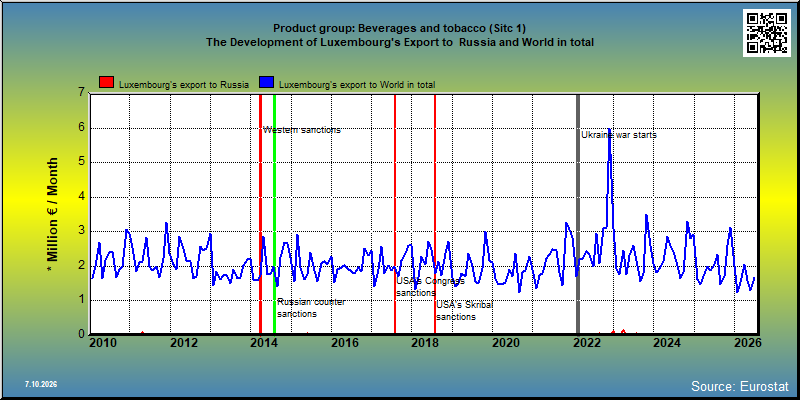Click the x-axis year label 2012
Screen dimensions: 800x400
pos(184,342)
